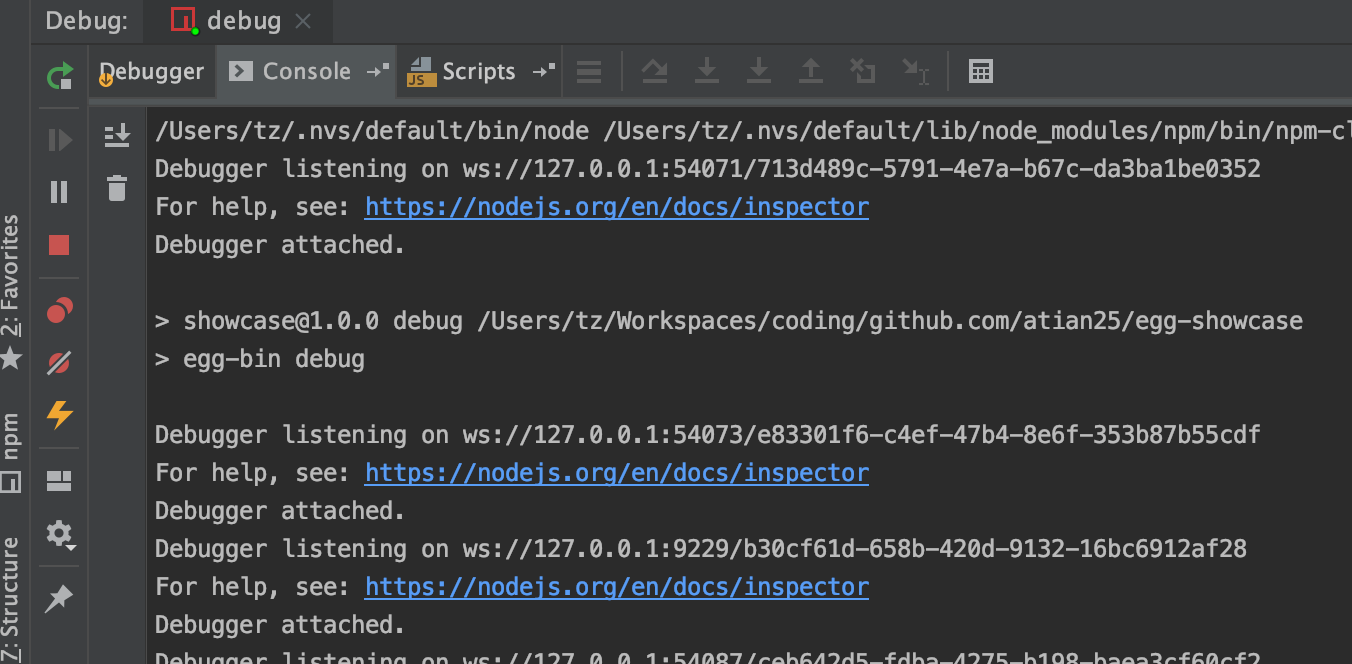This screenshot has height=664, width=1352.
Task: Click the last nodejs.org documentation link
Action: pos(616,586)
